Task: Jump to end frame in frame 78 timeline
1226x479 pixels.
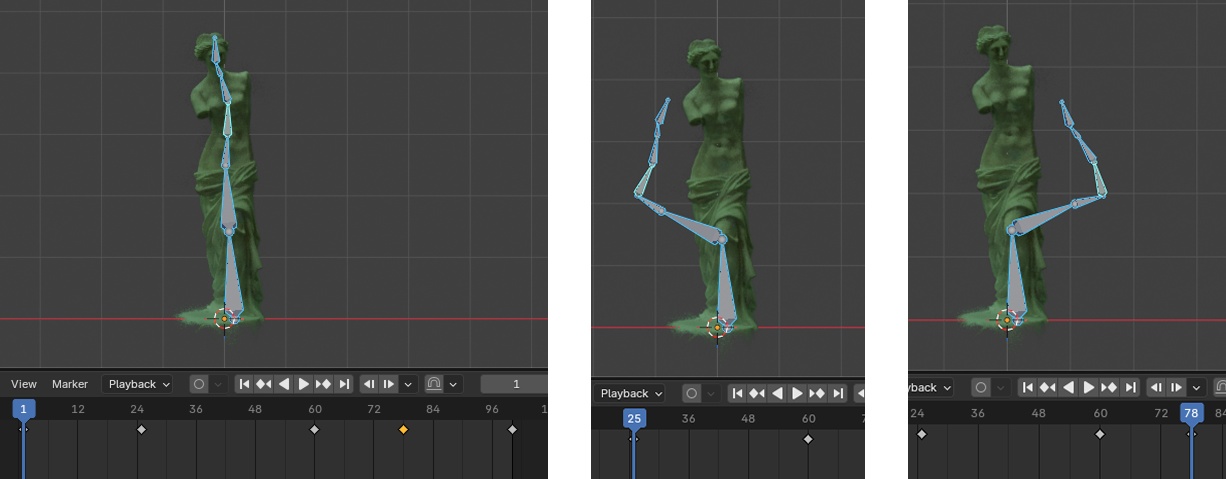Action: [1128, 387]
